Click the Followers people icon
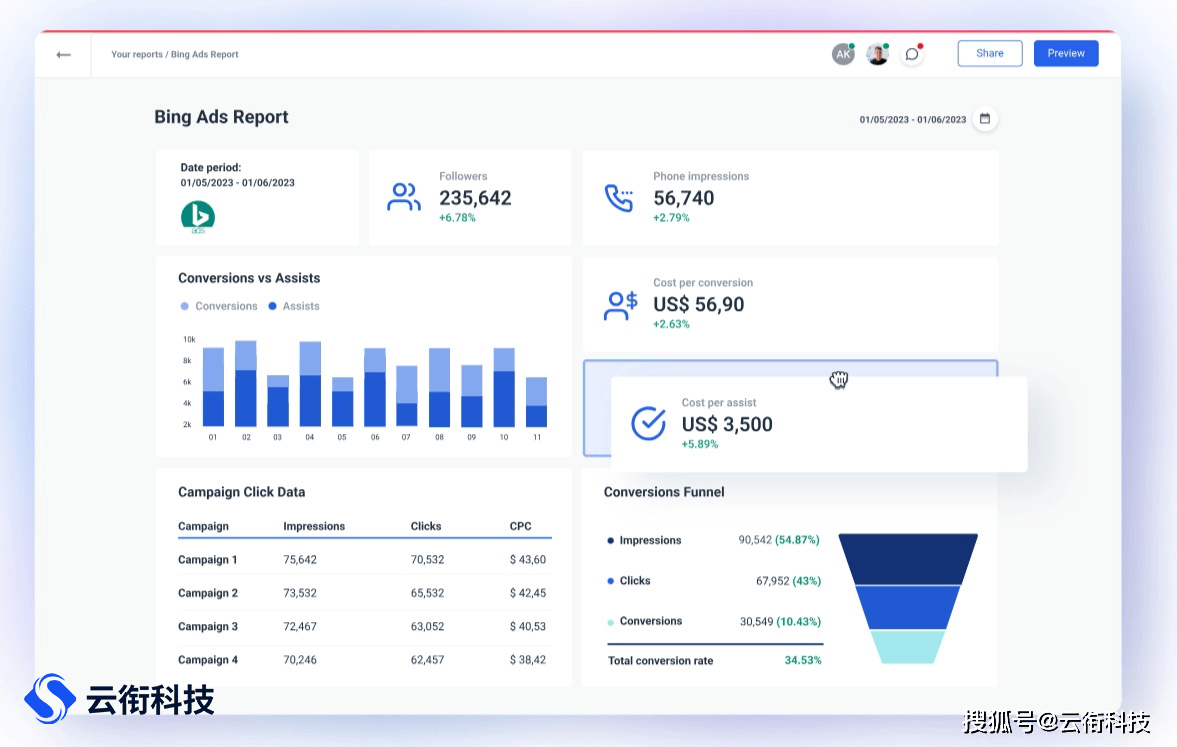The image size is (1177, 747). point(404,197)
